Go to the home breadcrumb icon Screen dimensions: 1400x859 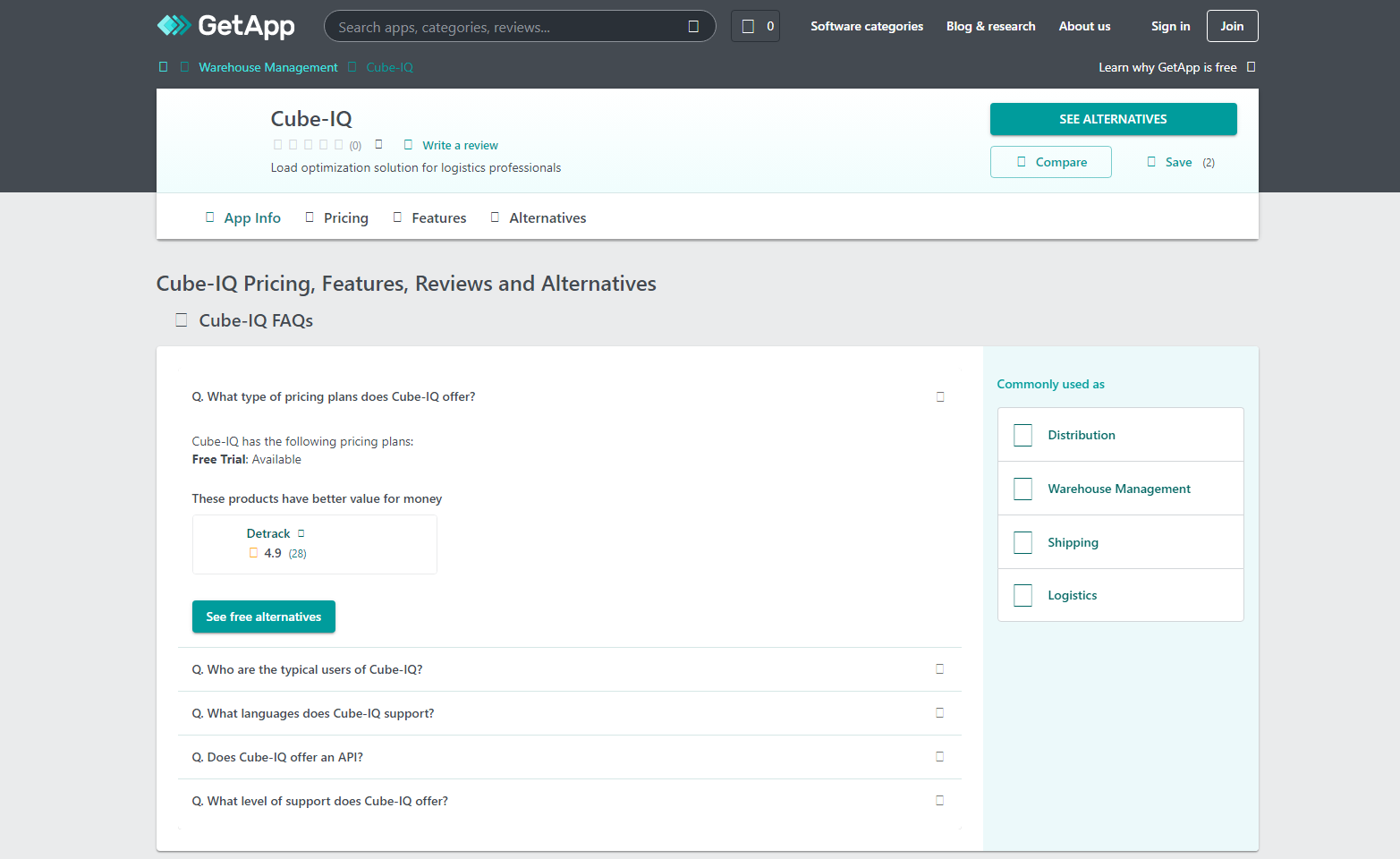pos(163,67)
